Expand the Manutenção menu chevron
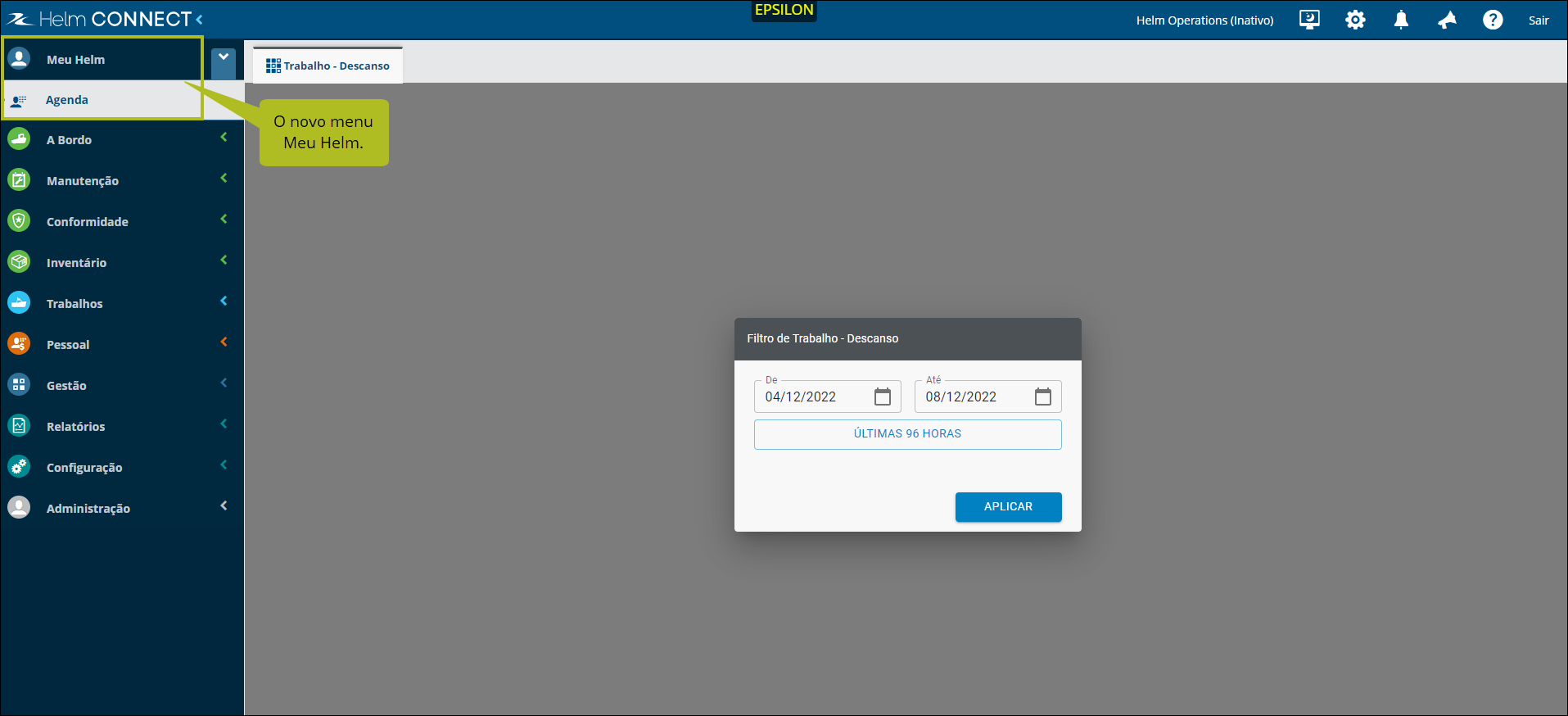 point(224,179)
